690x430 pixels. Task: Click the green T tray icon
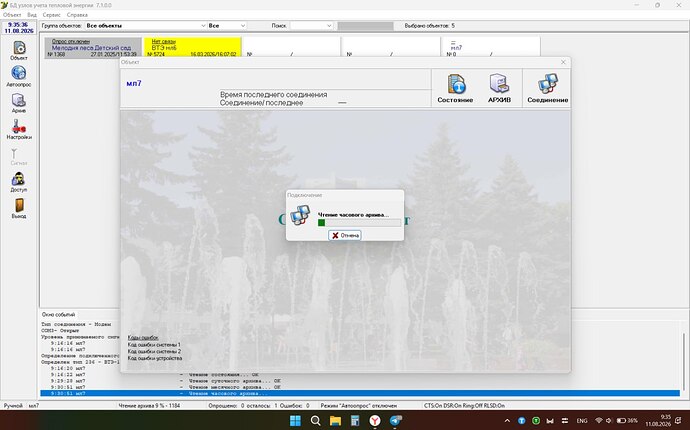[x=536, y=421]
